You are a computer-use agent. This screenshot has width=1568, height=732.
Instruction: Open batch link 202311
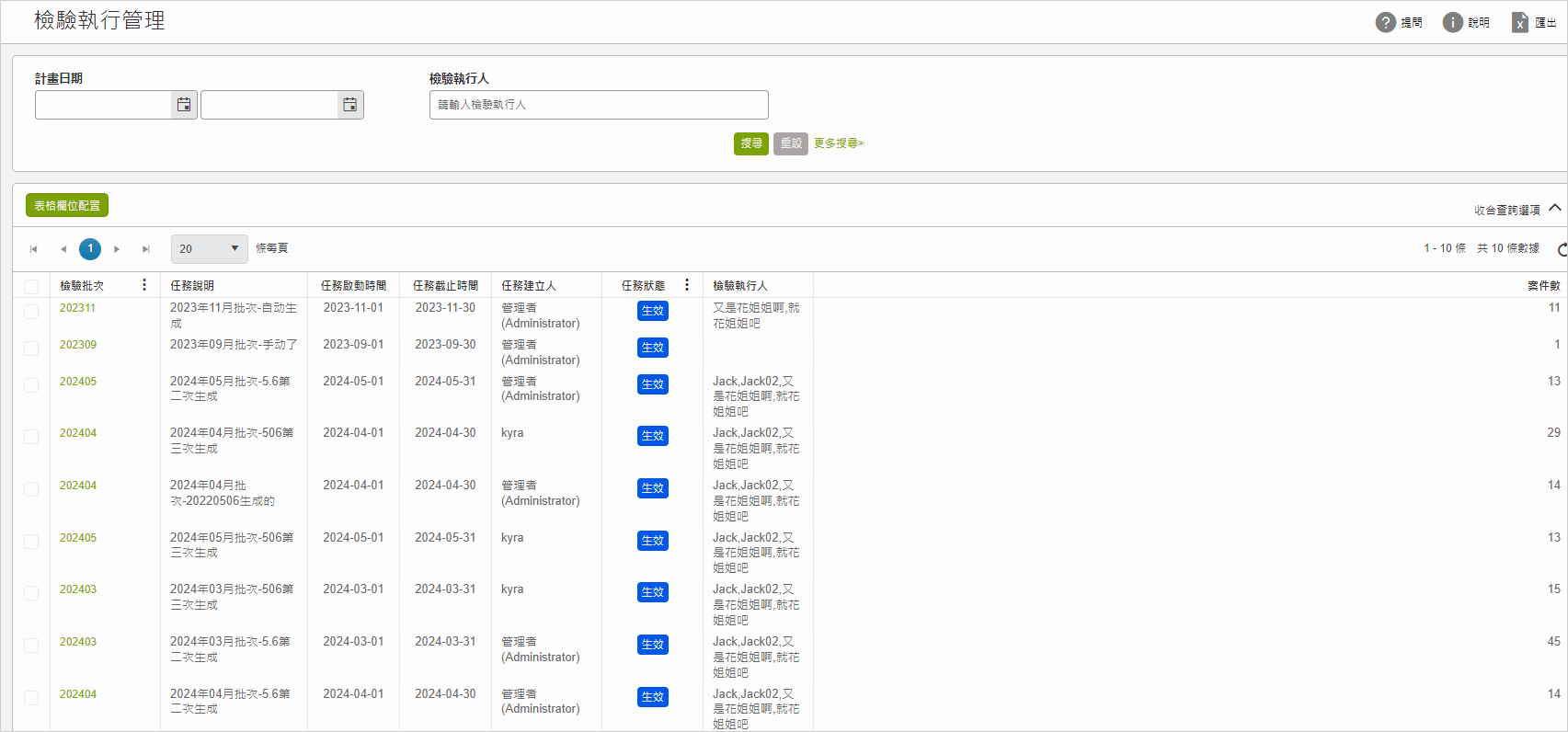[77, 308]
